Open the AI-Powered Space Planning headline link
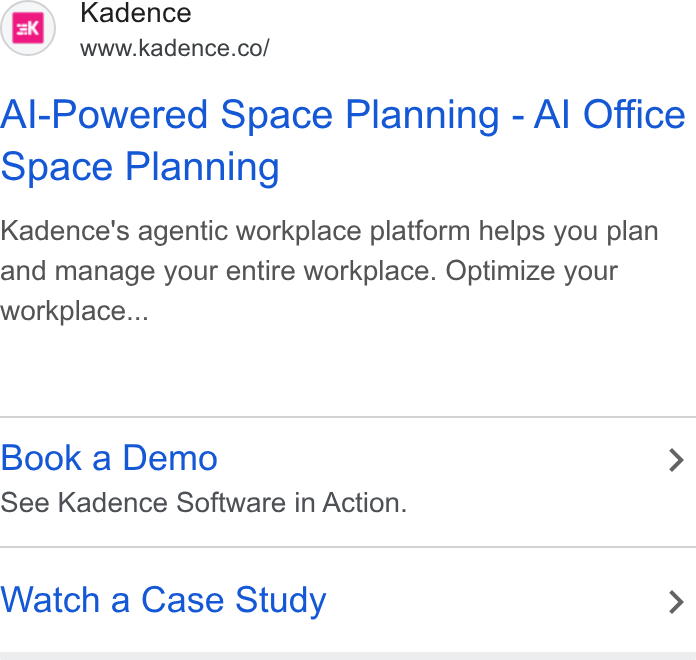The width and height of the screenshot is (696, 660). [343, 140]
